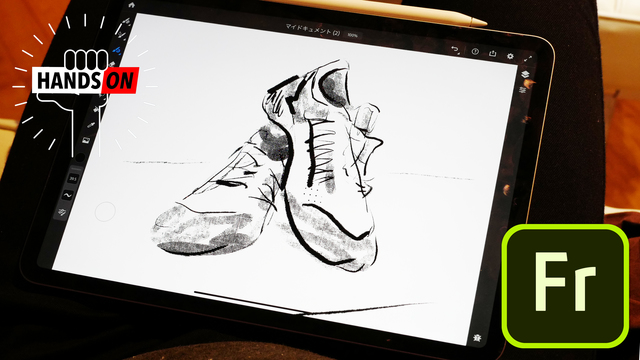640x360 pixels.
Task: Open the brush settings icon
Action: tap(62, 212)
